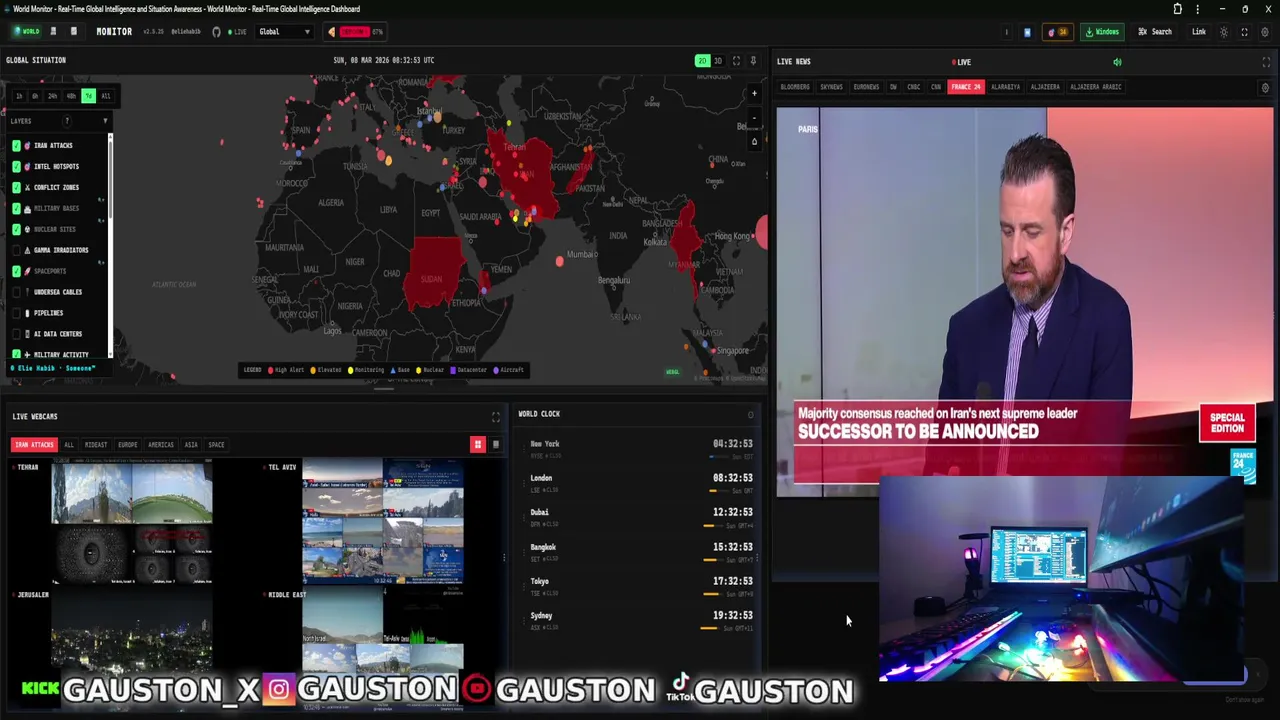Image resolution: width=1280 pixels, height=720 pixels.
Task: Switch map to 3D mode
Action: (717, 61)
